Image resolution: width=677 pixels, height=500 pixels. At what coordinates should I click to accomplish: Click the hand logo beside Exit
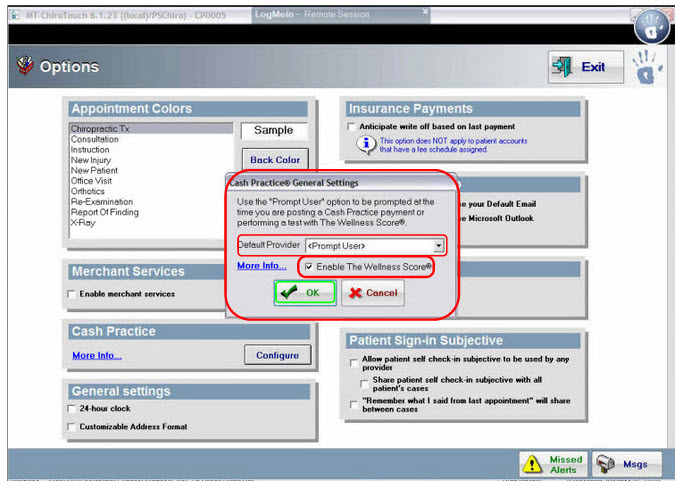(x=646, y=66)
